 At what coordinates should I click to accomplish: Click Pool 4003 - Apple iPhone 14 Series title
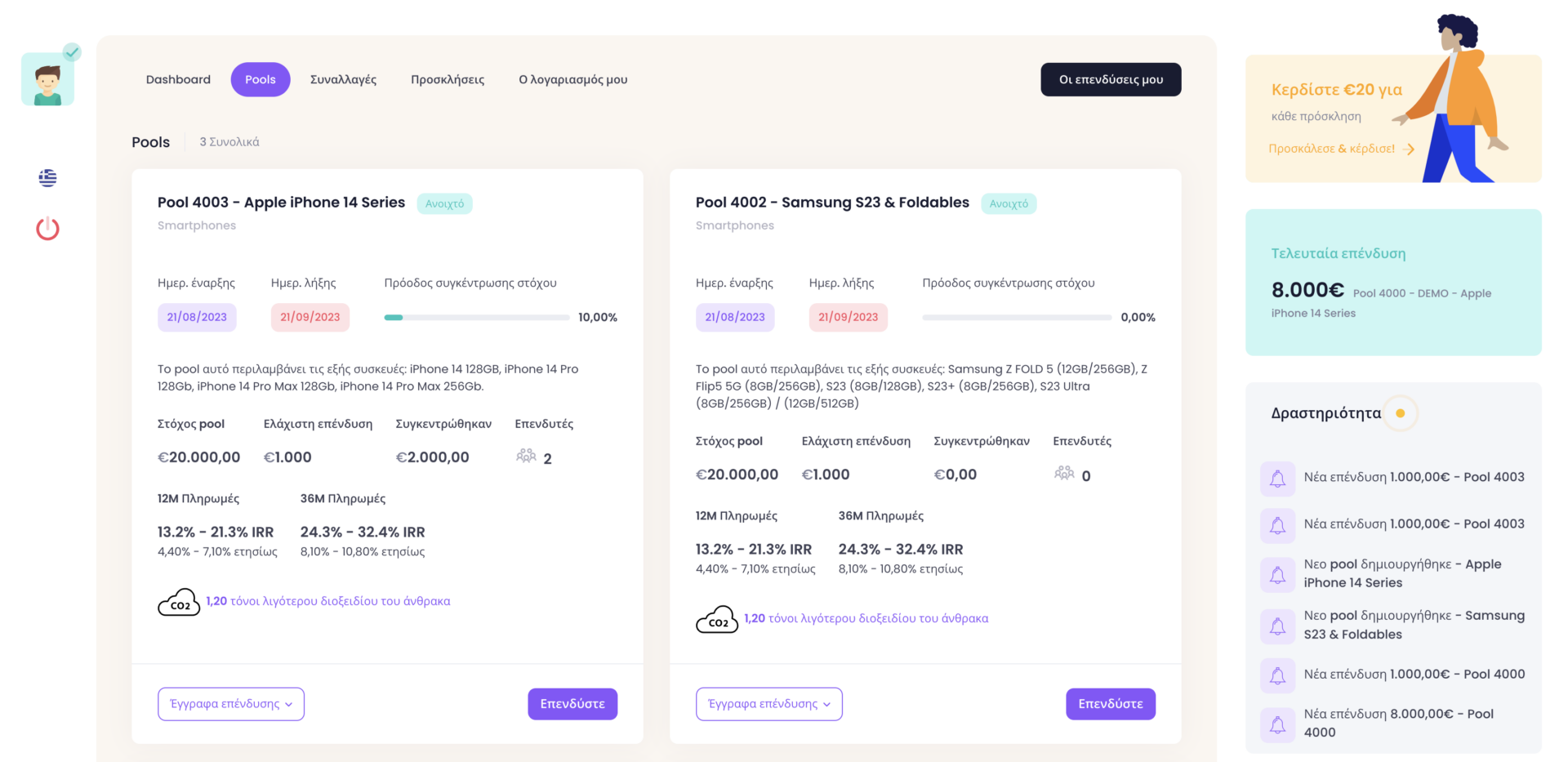point(281,203)
